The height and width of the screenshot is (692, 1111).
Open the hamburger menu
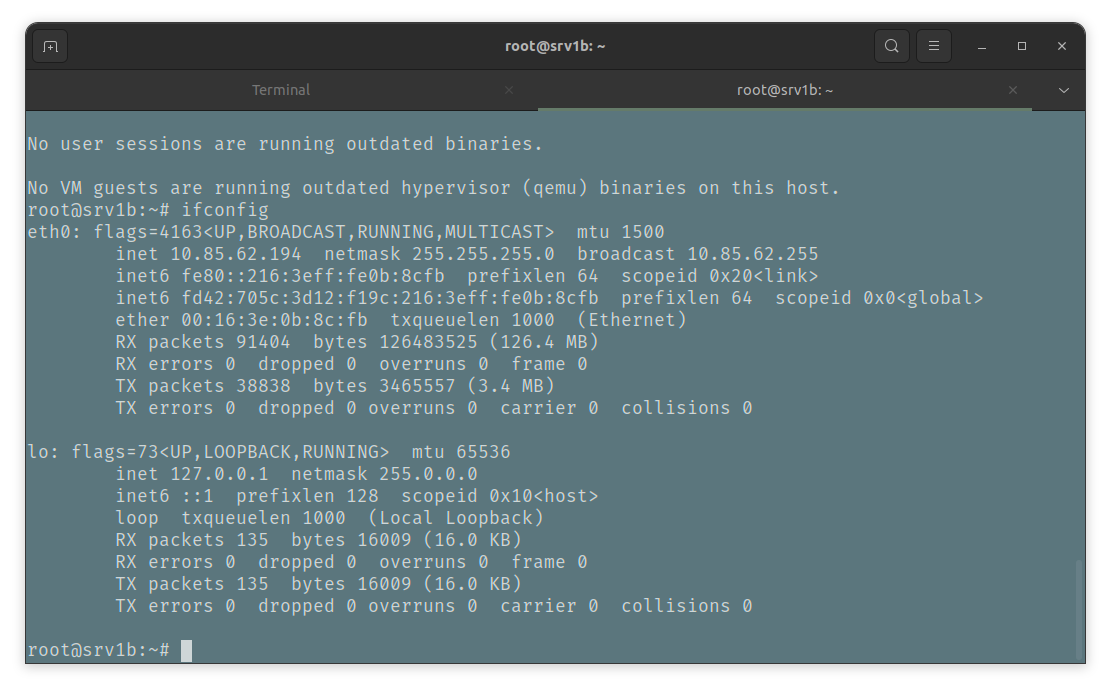(x=934, y=46)
